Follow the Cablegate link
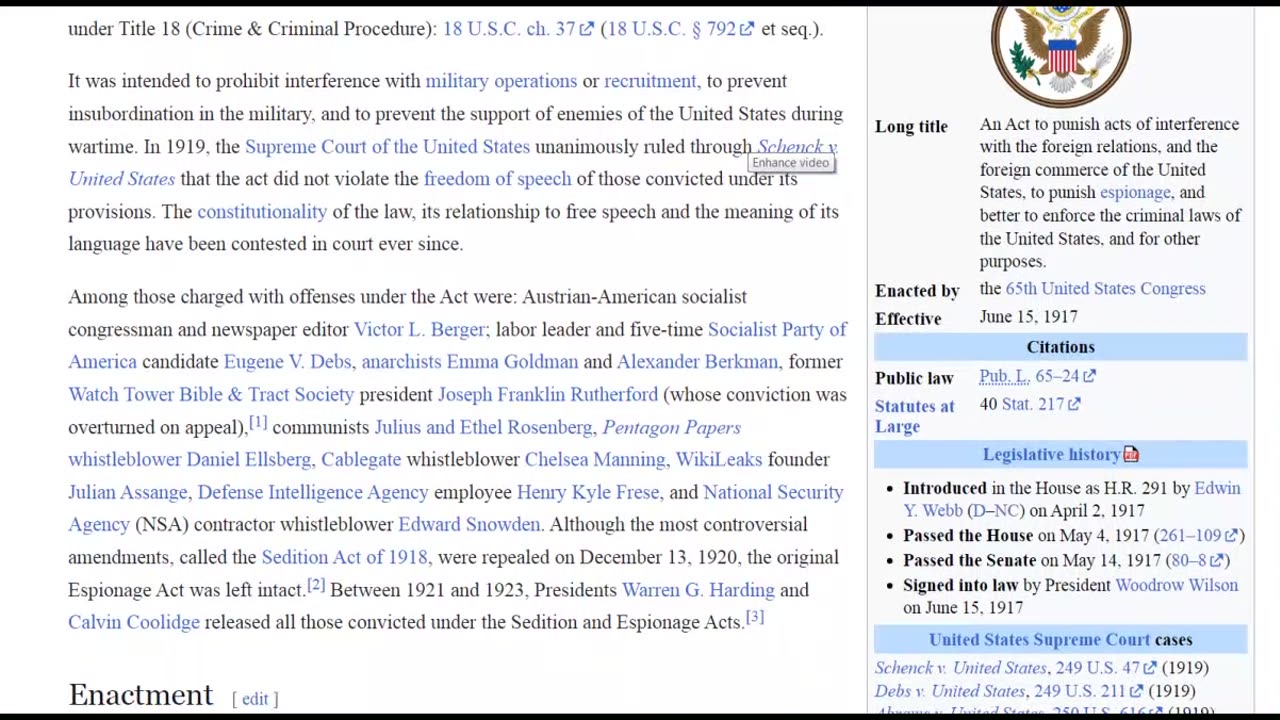The width and height of the screenshot is (1280, 720). [x=361, y=460]
